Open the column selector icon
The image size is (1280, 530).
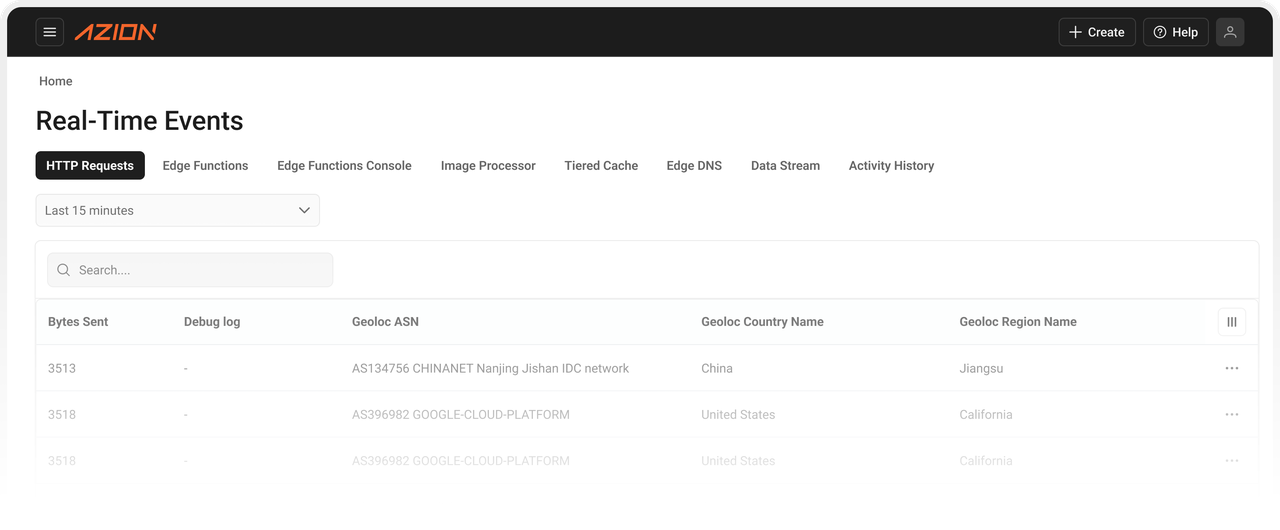1231,322
